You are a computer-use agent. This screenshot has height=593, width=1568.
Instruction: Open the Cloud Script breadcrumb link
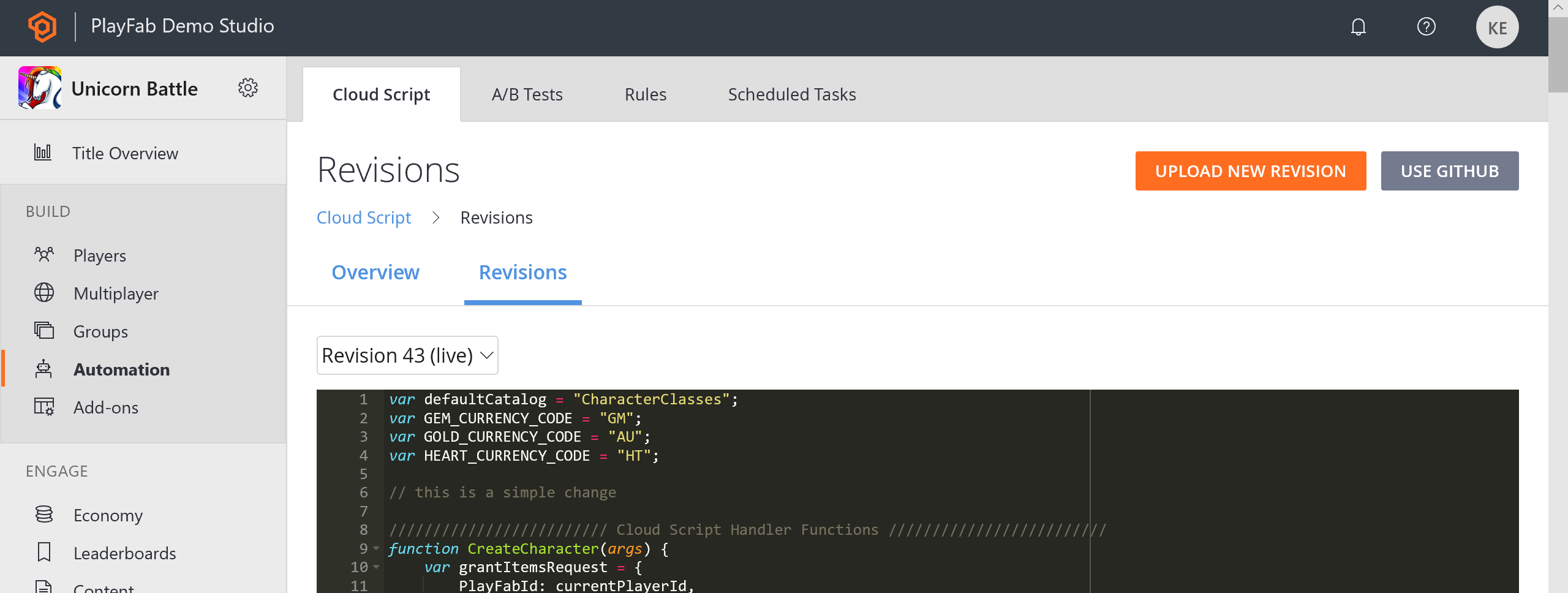[364, 217]
